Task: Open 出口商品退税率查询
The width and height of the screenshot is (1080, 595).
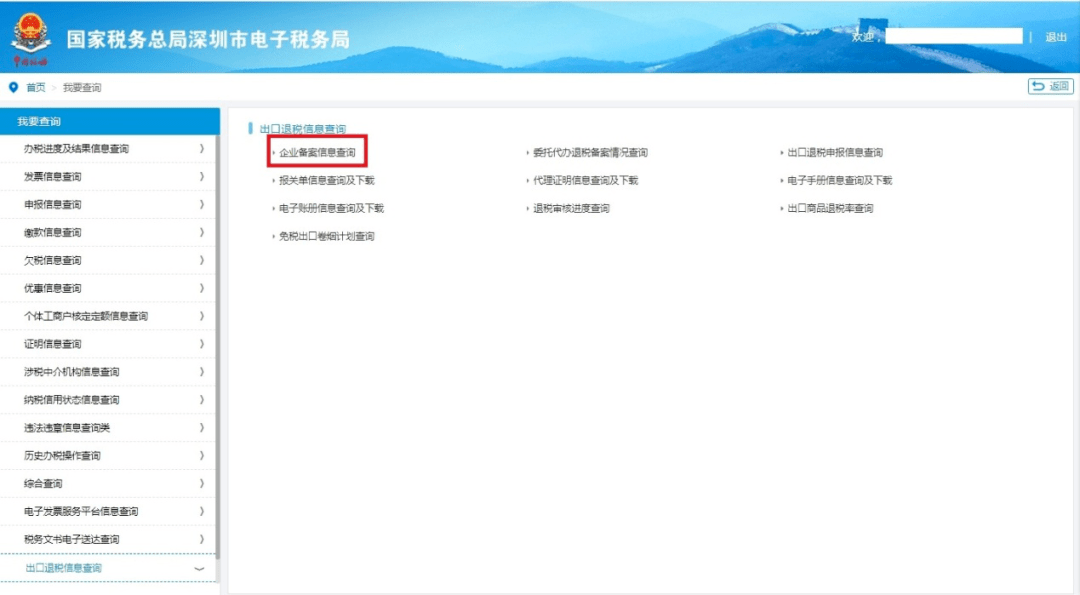Action: coord(829,209)
